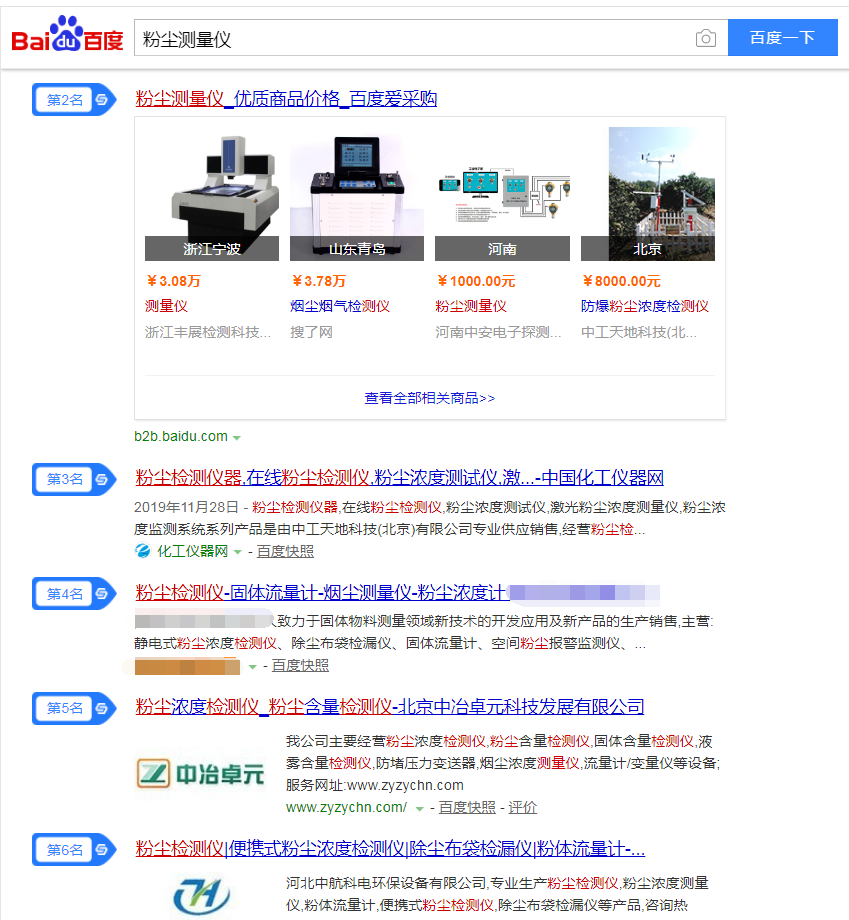Open 百度快照 for the 中冶卓元 result
Image resolution: width=849 pixels, height=920 pixels.
coord(467,807)
